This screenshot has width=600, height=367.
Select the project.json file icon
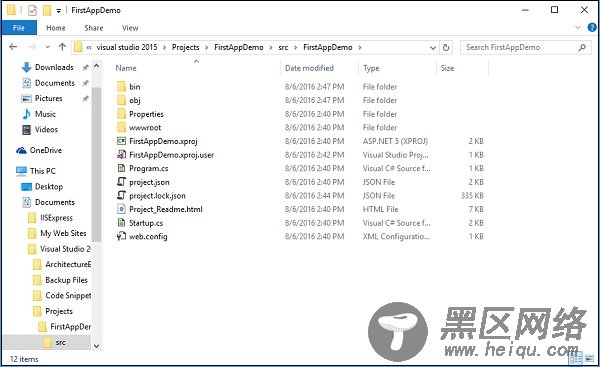point(121,182)
